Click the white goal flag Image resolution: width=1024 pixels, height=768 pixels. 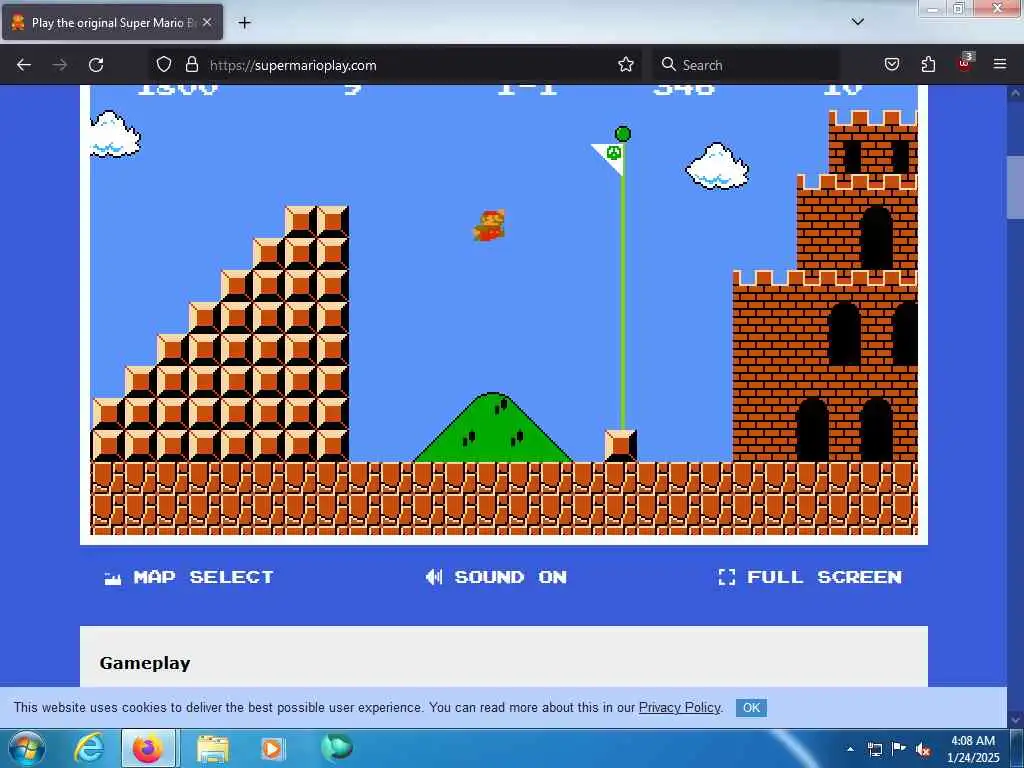click(610, 157)
